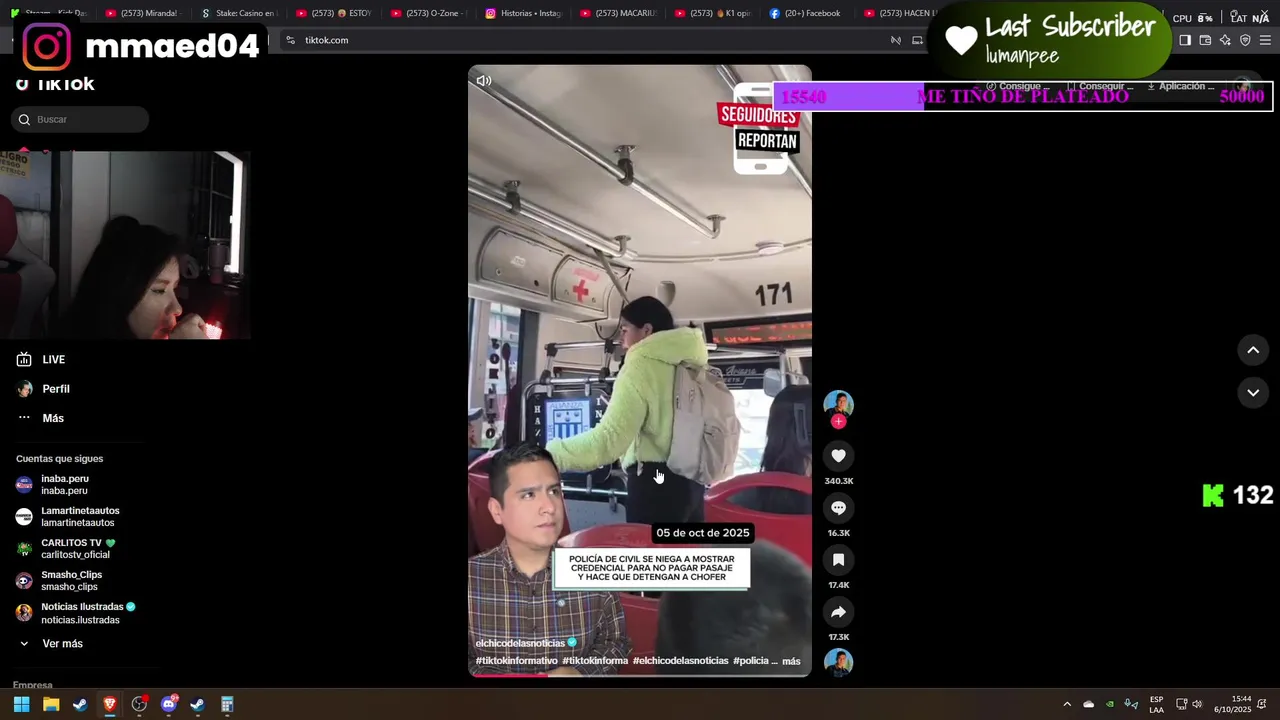The image size is (1280, 720).
Task: Switch to the Stake: Casino tab
Action: [238, 13]
